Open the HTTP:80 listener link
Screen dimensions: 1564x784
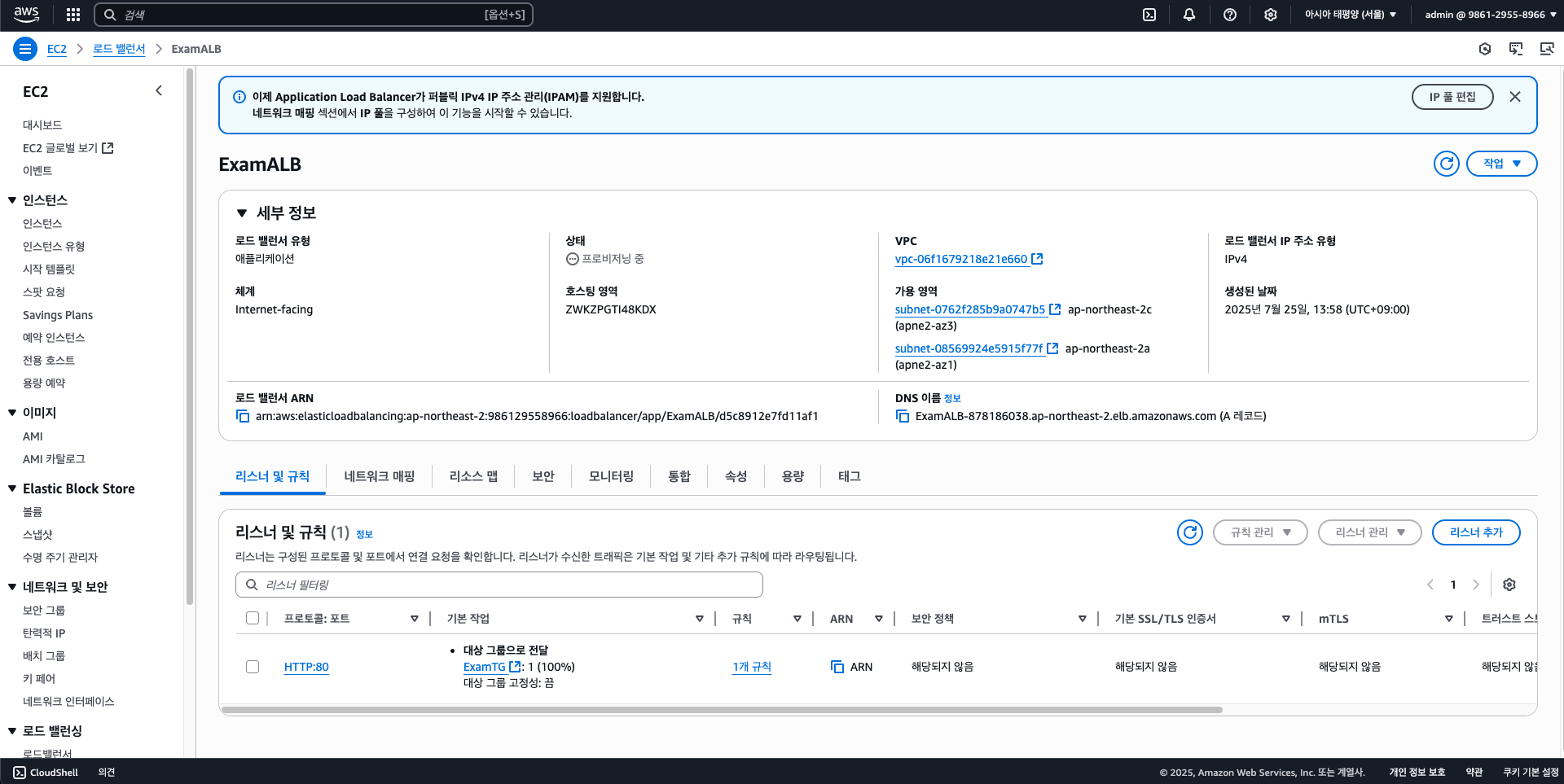306,667
